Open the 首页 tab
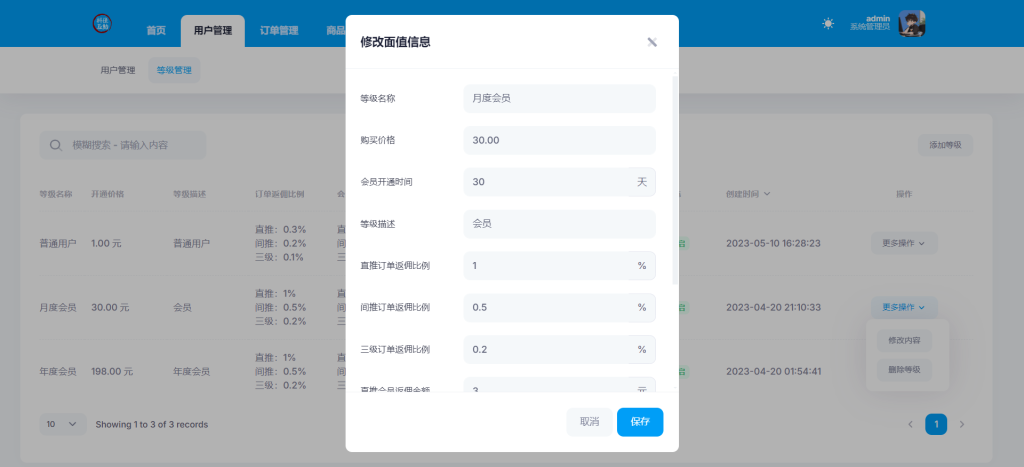Image resolution: width=1024 pixels, height=467 pixels. point(156,31)
